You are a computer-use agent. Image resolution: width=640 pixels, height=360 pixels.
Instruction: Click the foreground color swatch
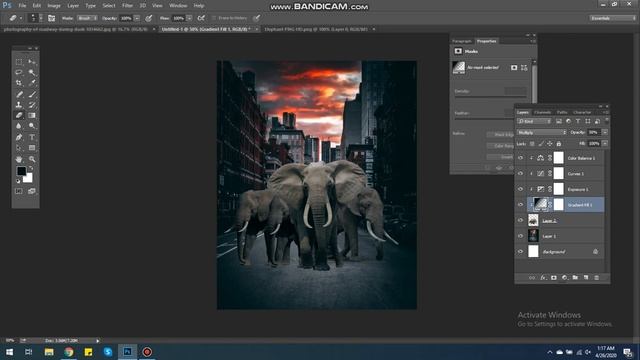pos(21,171)
